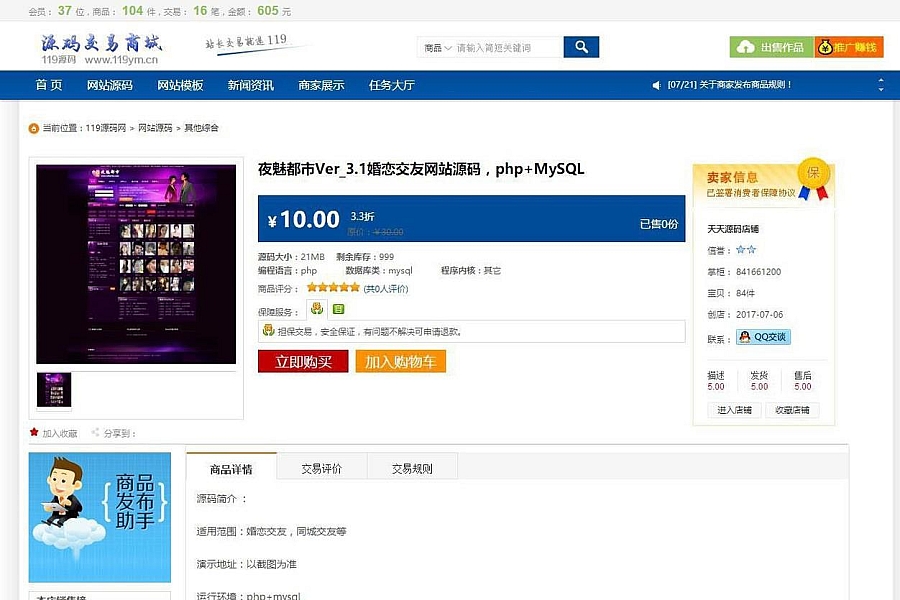This screenshot has width=900, height=600.
Task: Go to 其他综合 breadcrumb link
Action: pos(201,127)
